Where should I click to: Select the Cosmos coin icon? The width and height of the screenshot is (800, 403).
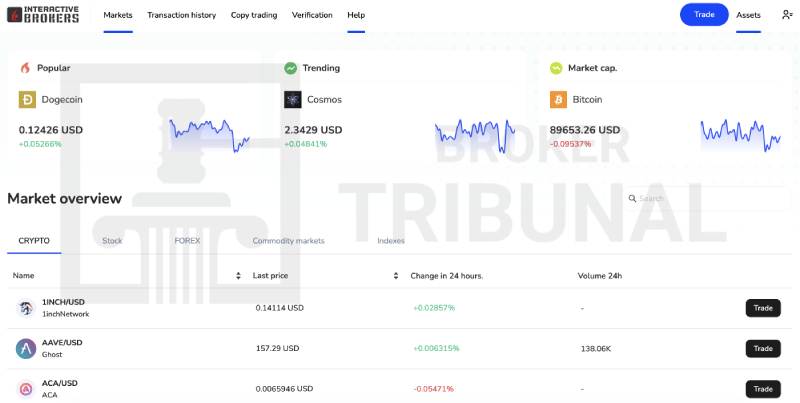293,99
